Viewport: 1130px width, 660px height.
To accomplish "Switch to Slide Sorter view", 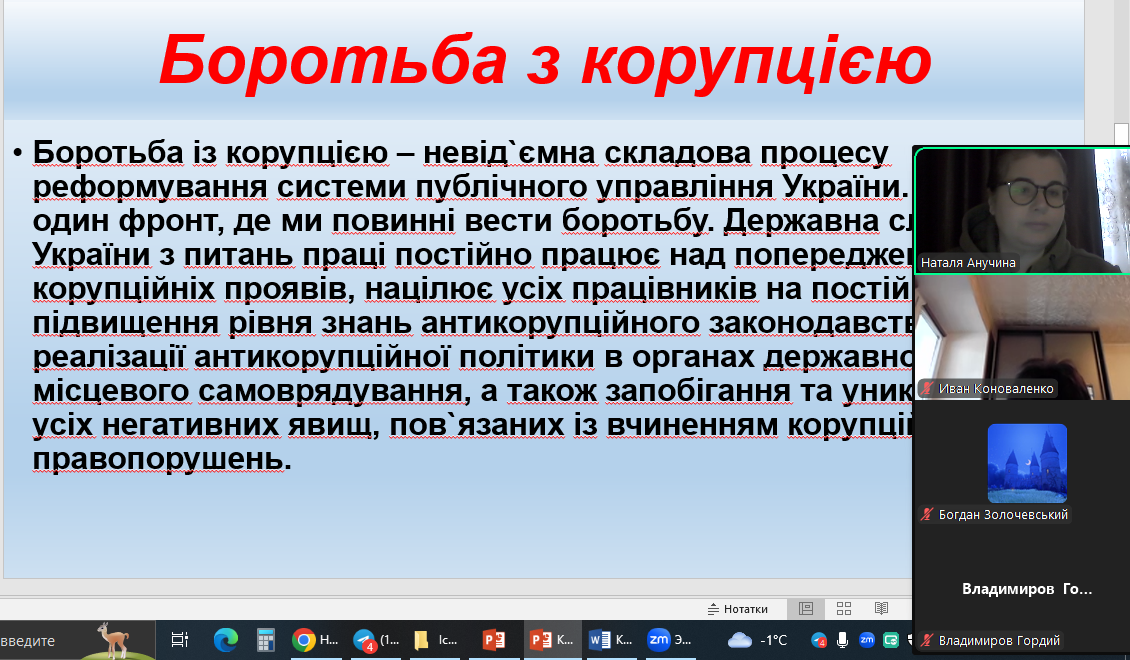I will (844, 609).
